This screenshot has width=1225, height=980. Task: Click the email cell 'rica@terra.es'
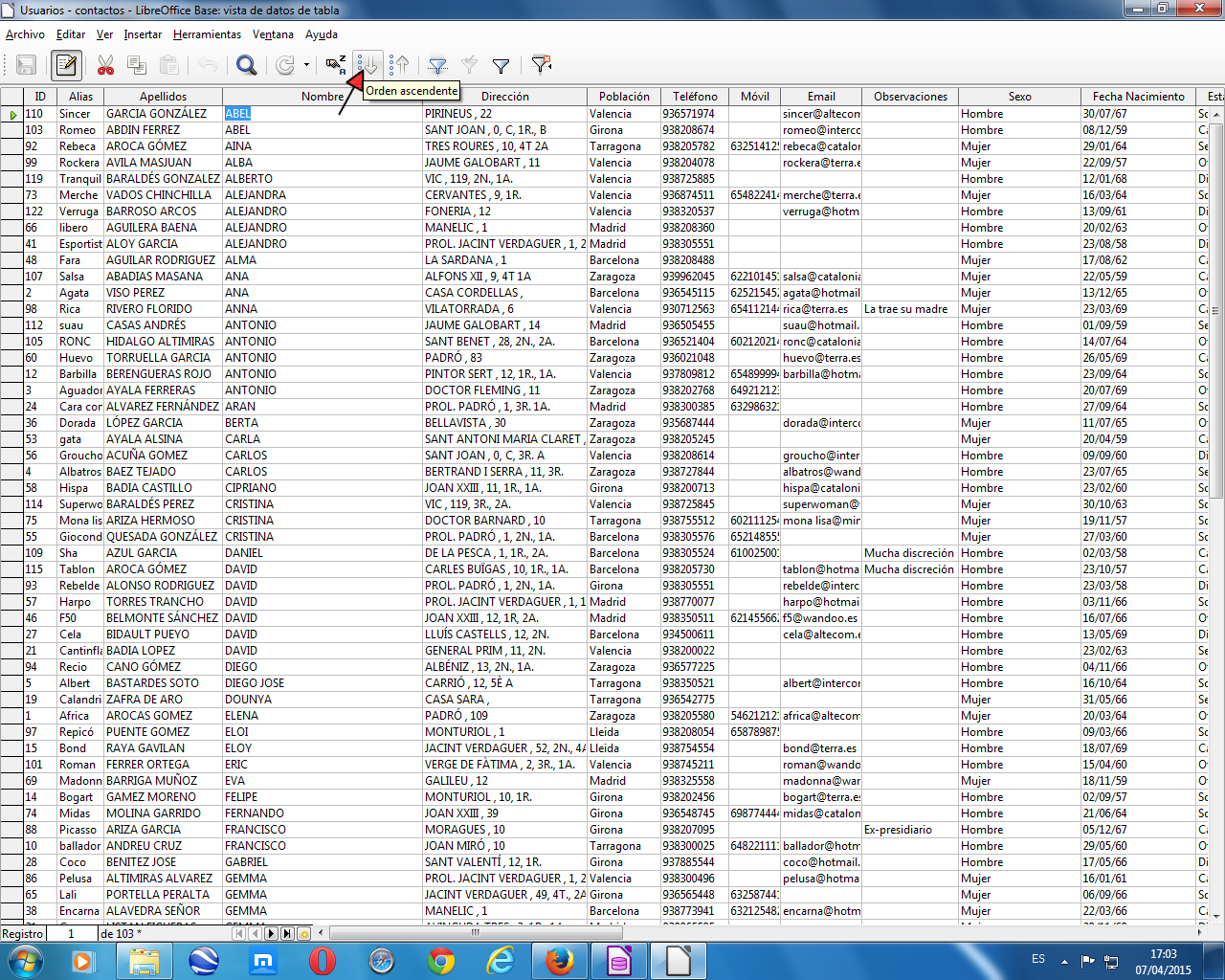[x=821, y=309]
